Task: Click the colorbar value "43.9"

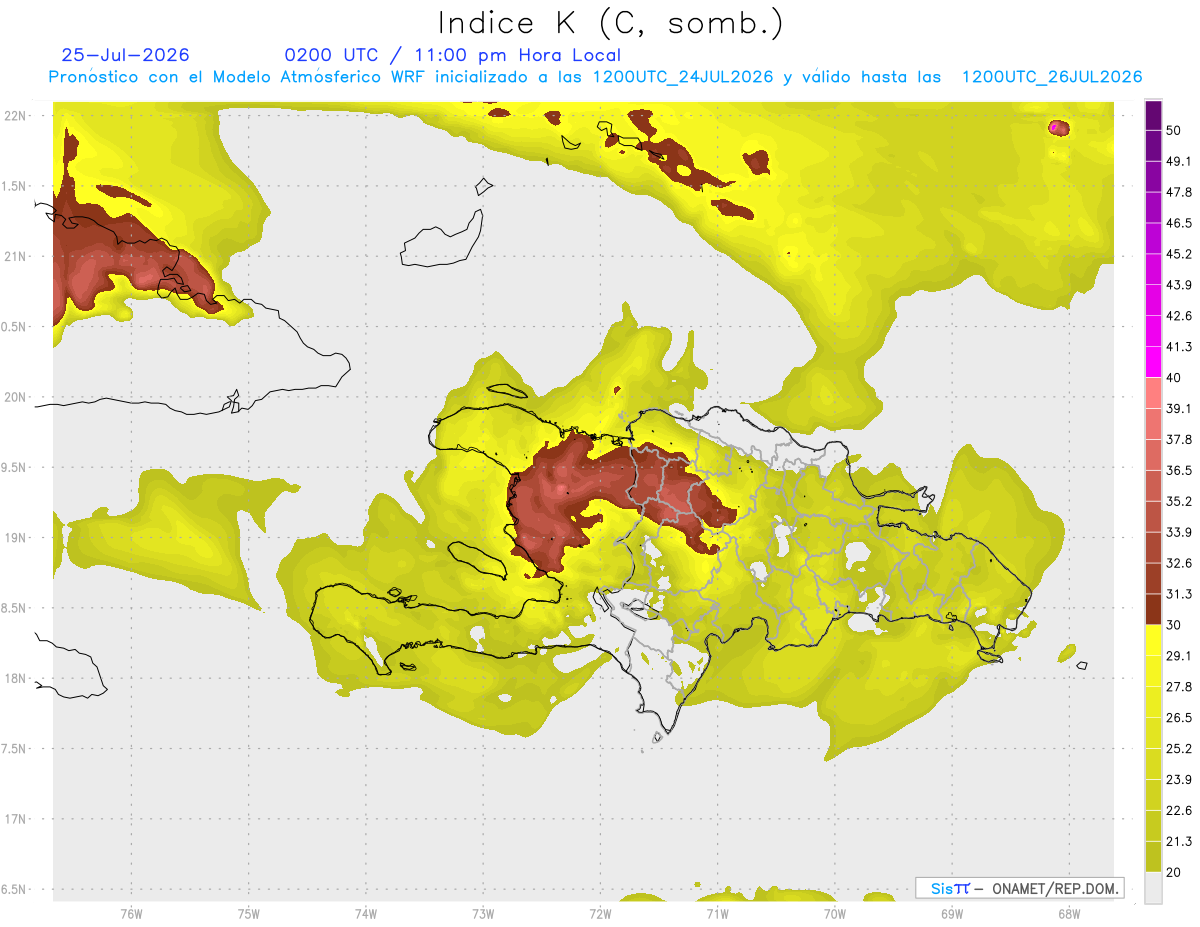Action: pyautogui.click(x=1179, y=285)
